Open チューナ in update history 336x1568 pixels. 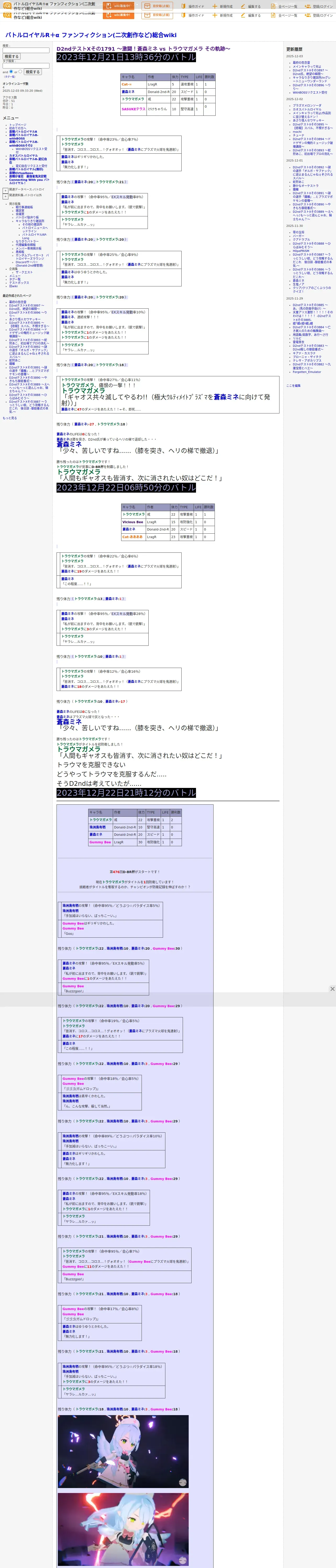(x=298, y=136)
